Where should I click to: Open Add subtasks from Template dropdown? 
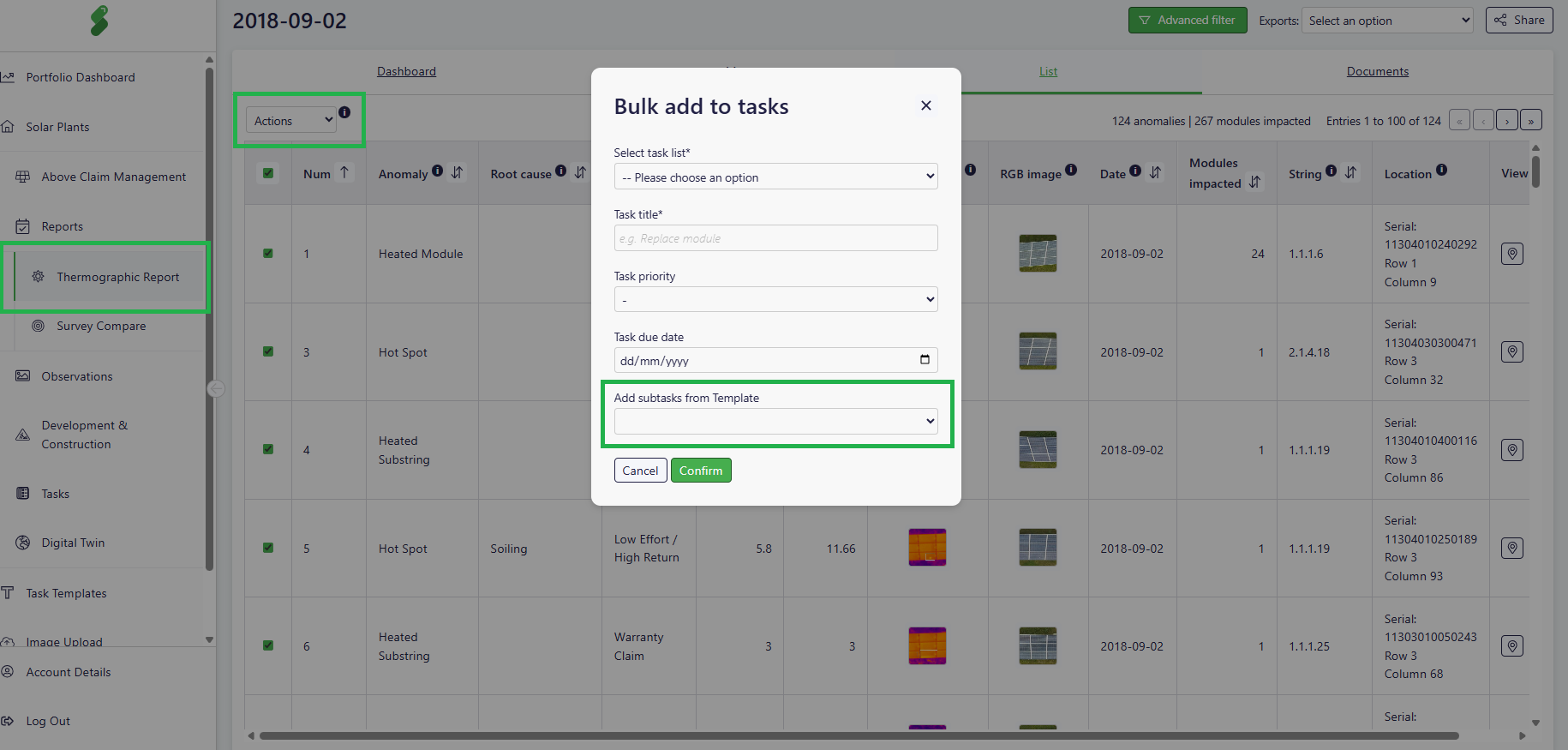pos(775,421)
